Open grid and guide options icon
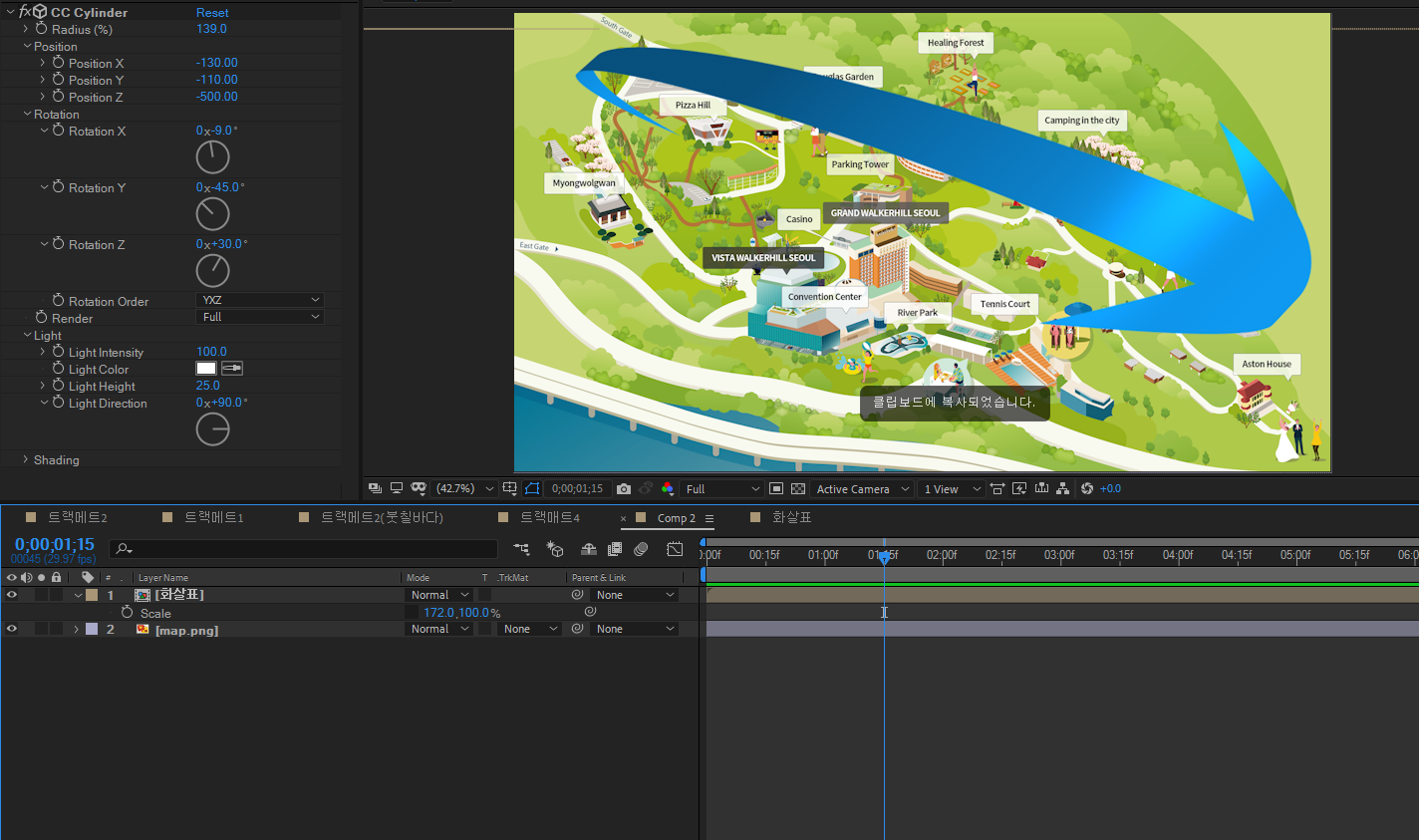 pyautogui.click(x=510, y=488)
